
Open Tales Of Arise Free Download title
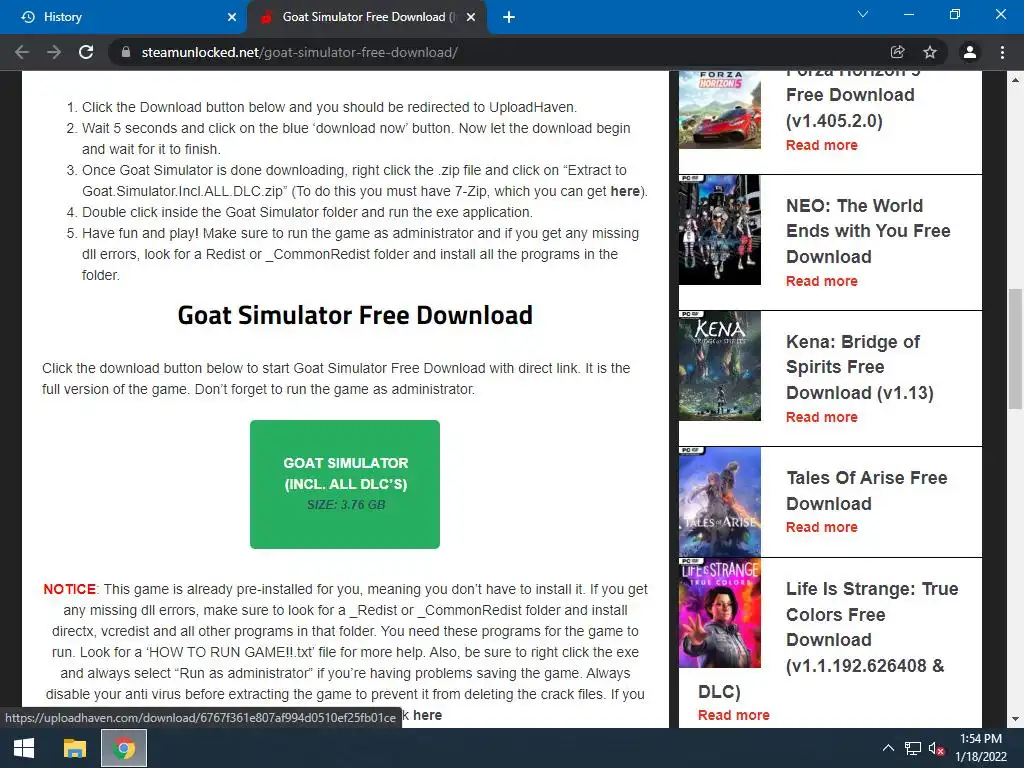tap(867, 490)
